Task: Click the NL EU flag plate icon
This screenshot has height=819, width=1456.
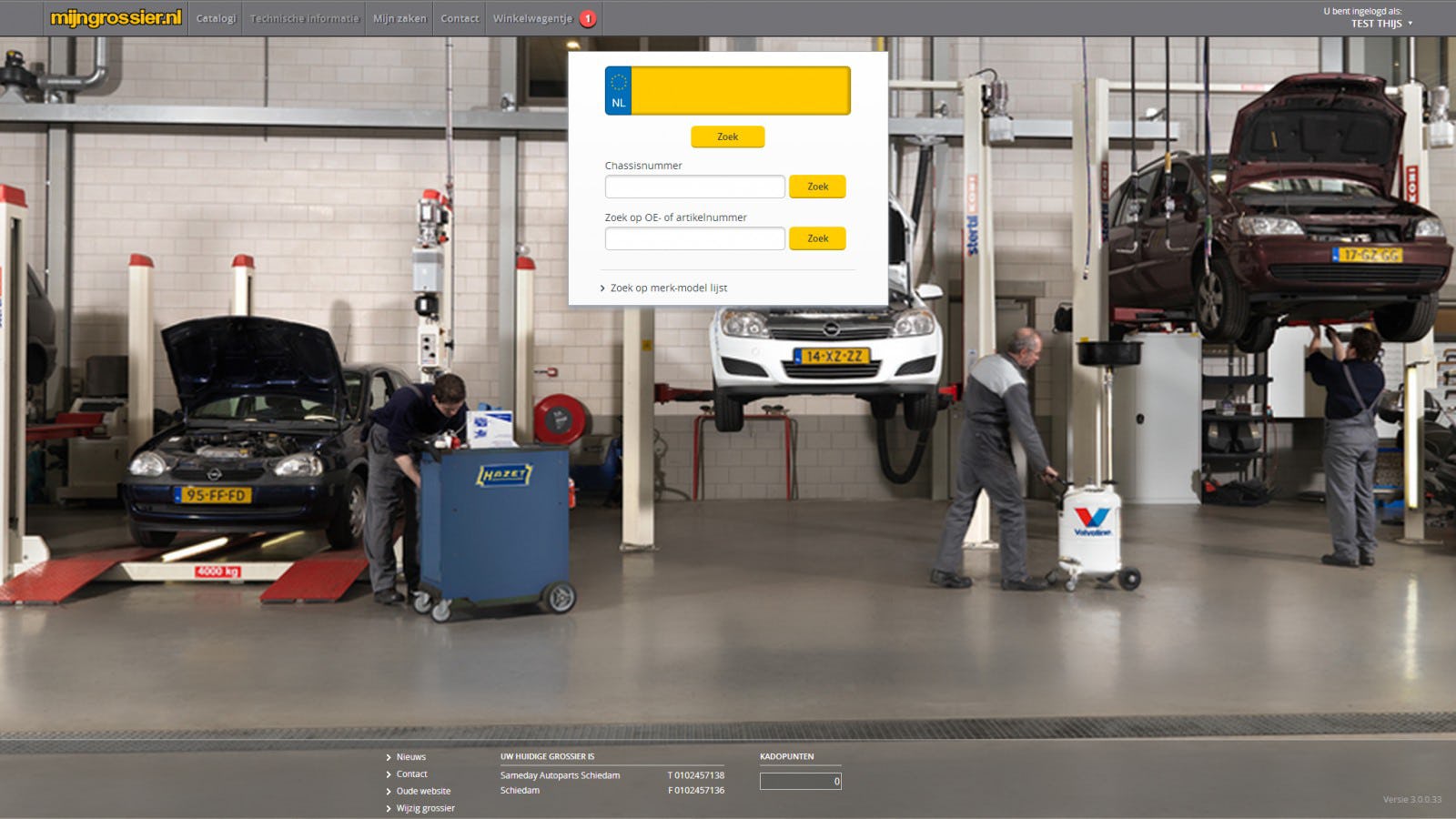Action: point(619,91)
